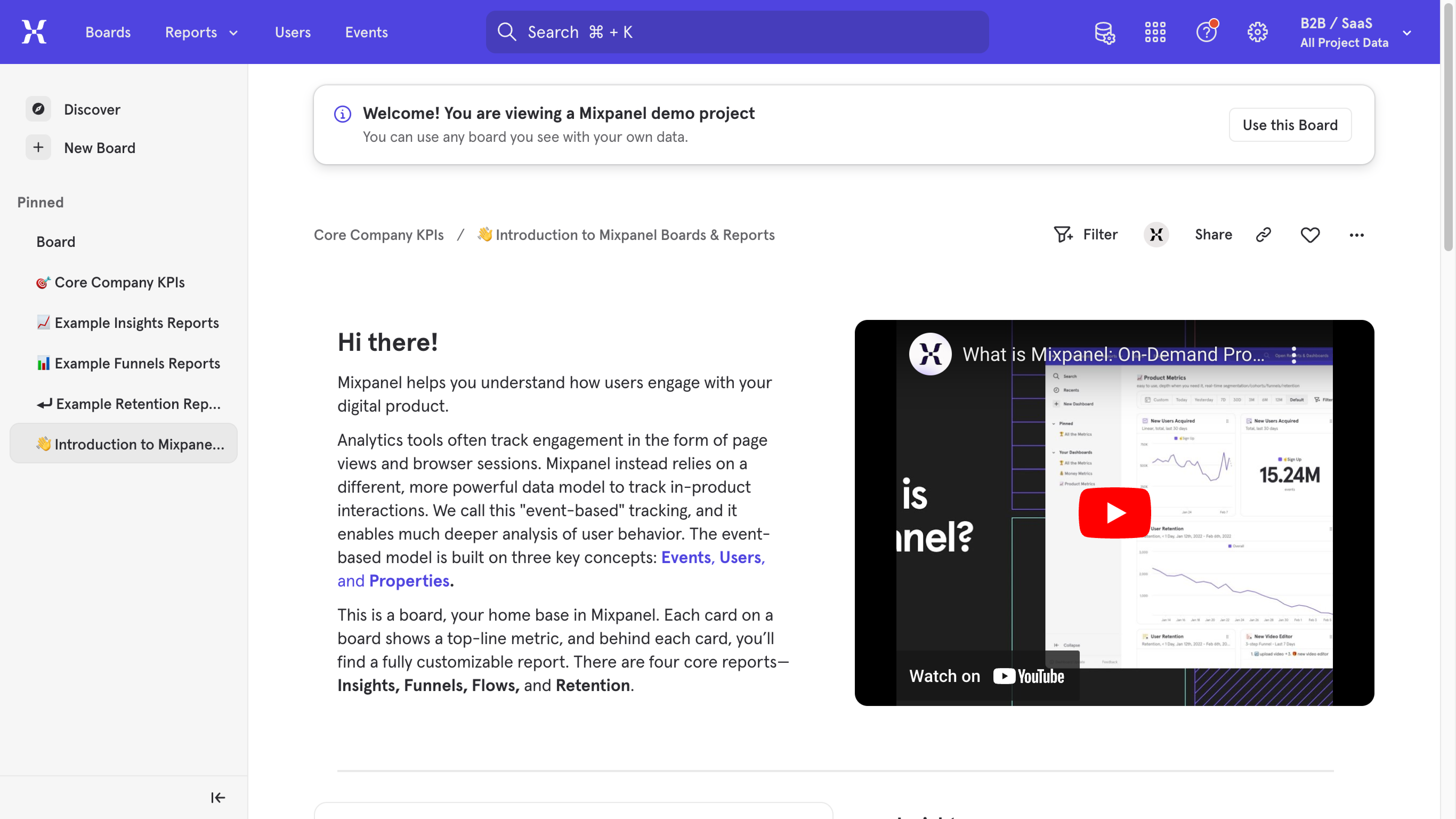Screen dimensions: 1456x819
Task: Open Example Funnels Reports board
Action: [x=136, y=363]
